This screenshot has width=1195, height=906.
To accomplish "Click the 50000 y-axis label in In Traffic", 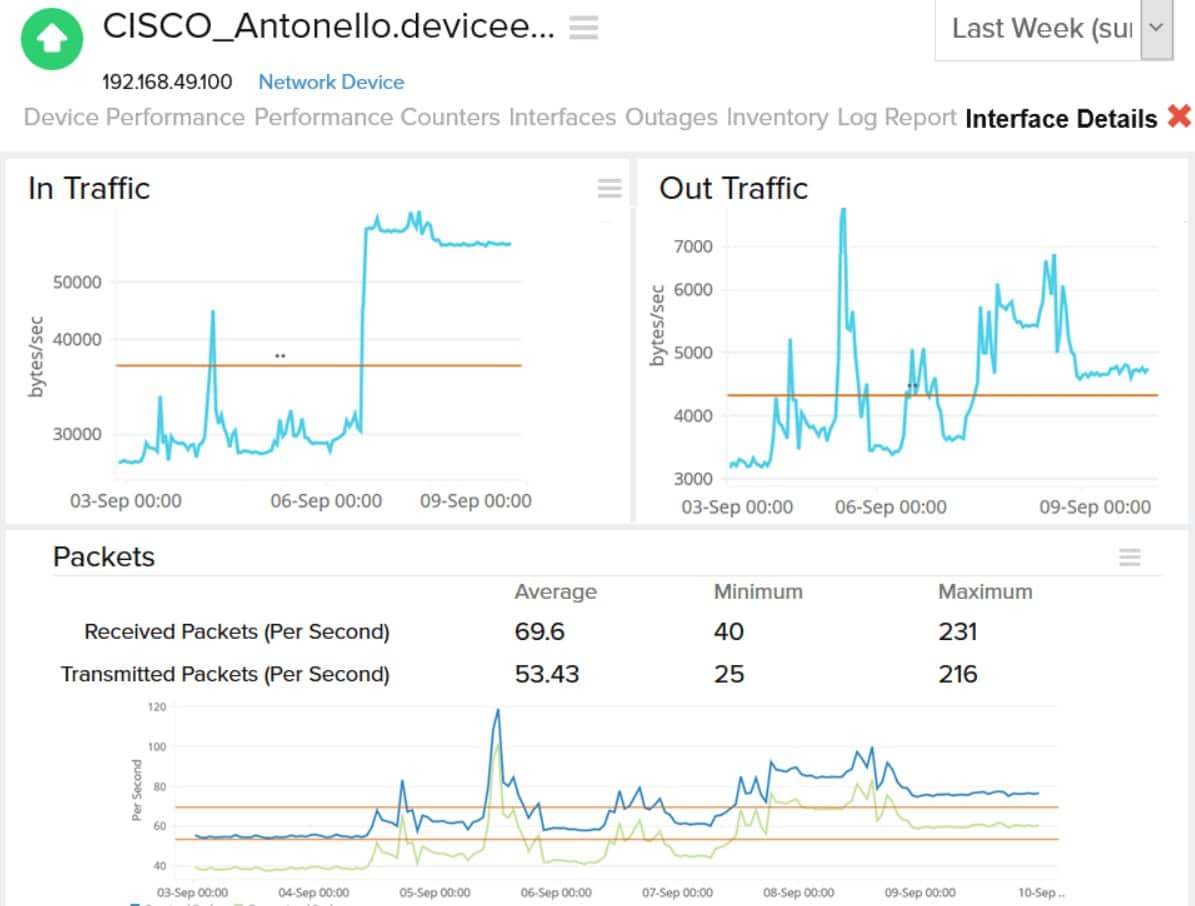I will pyautogui.click(x=77, y=282).
